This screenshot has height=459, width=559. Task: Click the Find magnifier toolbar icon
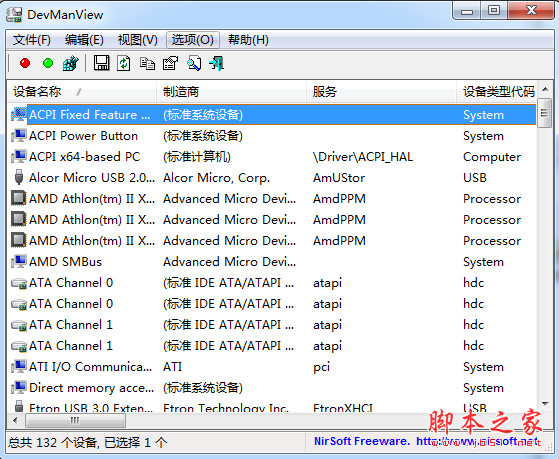194,63
